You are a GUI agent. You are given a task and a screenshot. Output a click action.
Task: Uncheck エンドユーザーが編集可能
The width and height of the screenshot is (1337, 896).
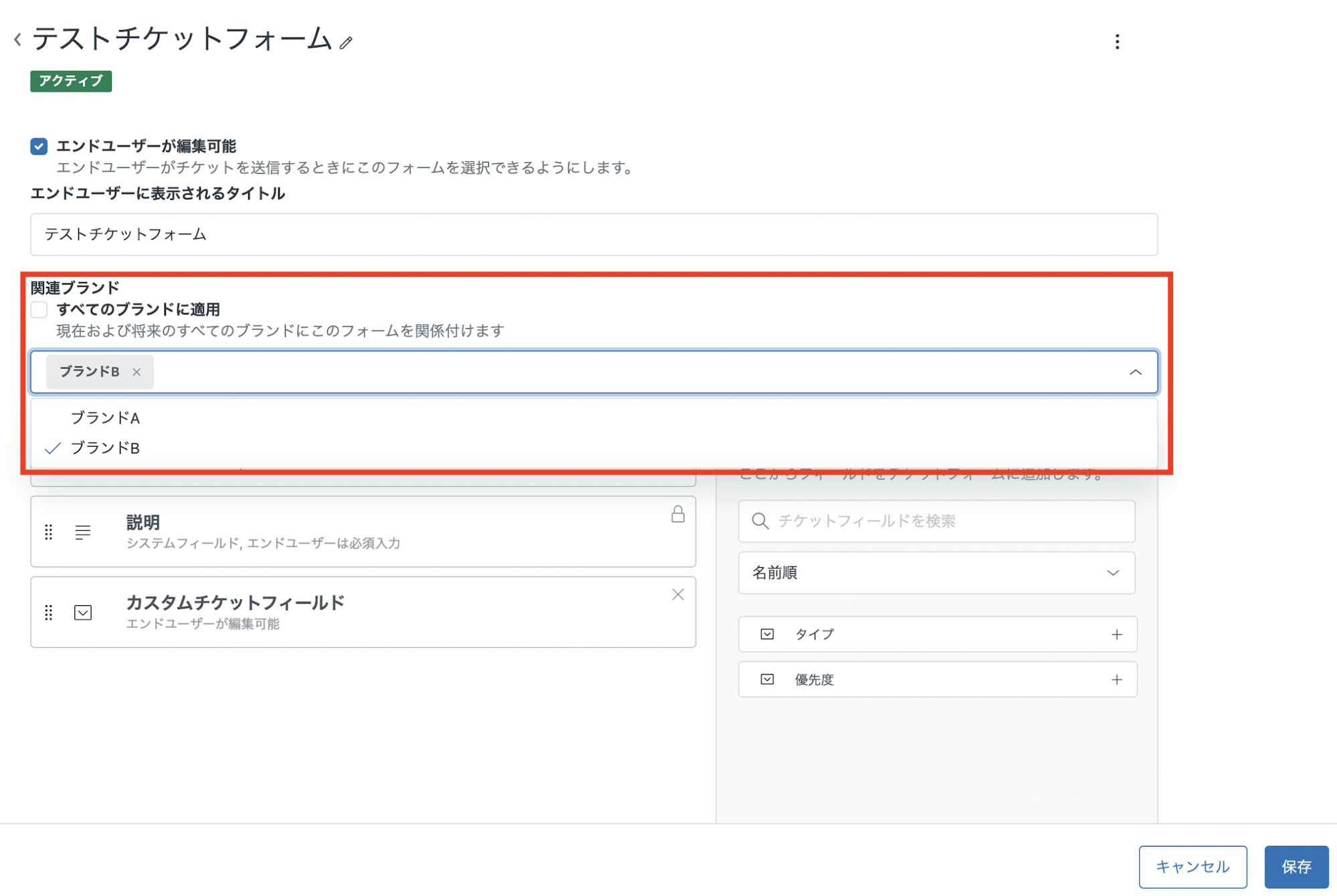coord(38,146)
